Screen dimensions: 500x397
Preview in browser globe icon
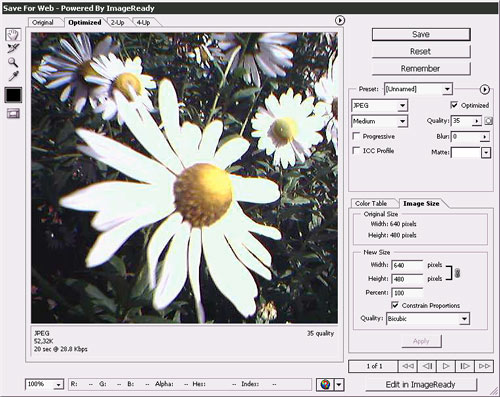point(325,385)
